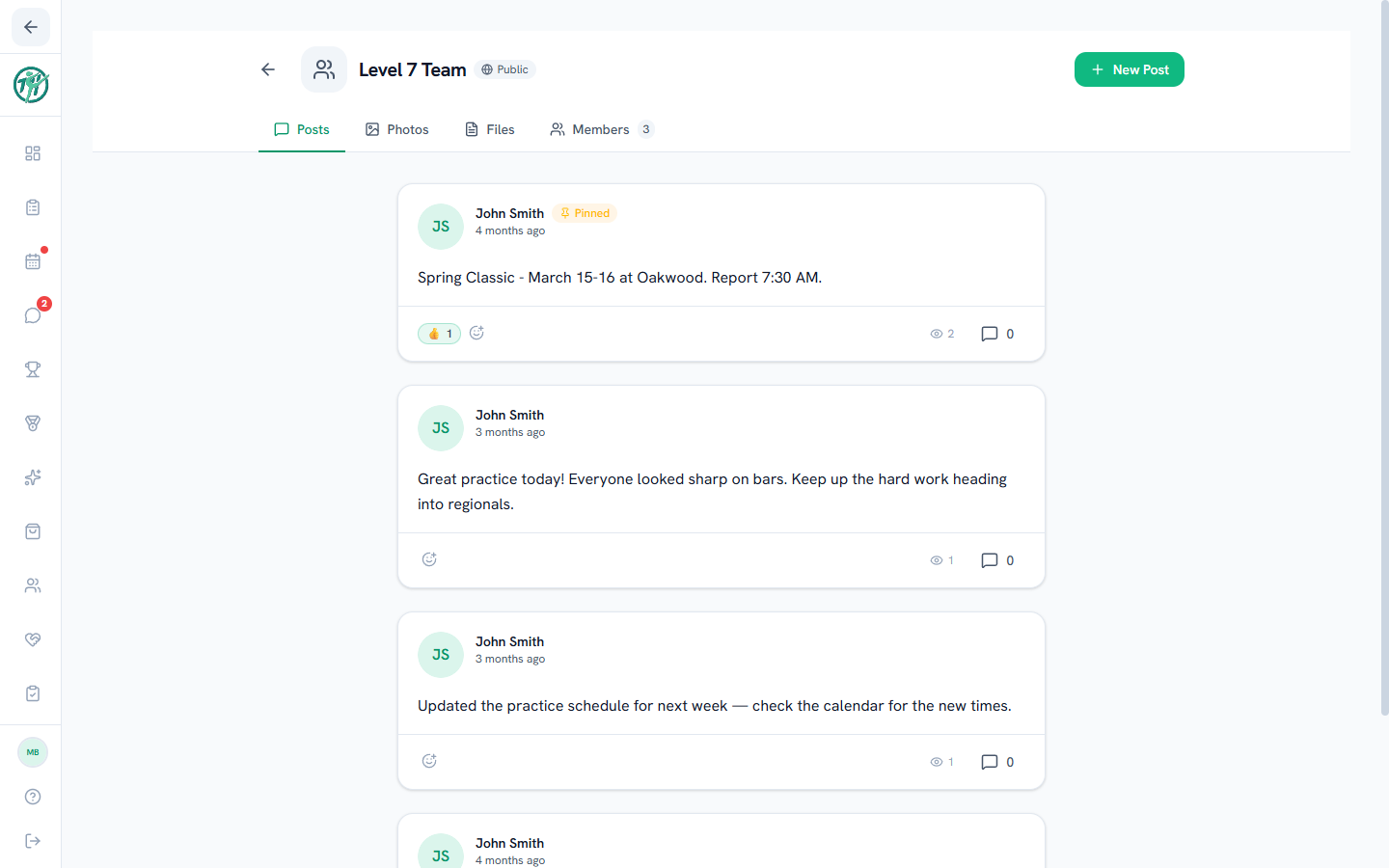Open the dashboard grid icon in sidebar
This screenshot has width=1389, height=868.
click(x=33, y=153)
